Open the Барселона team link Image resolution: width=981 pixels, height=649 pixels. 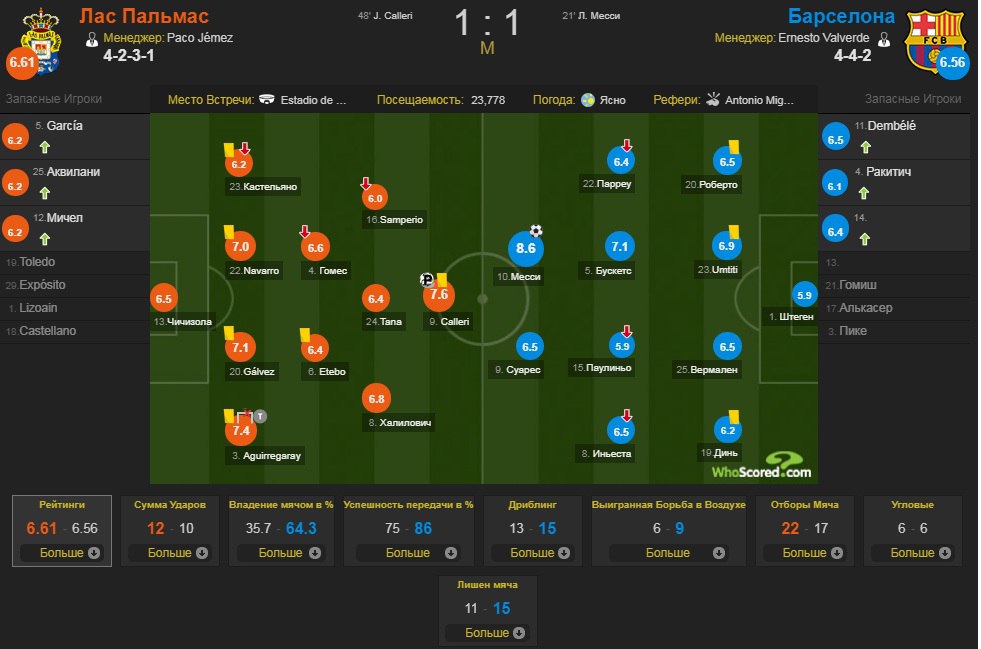pyautogui.click(x=841, y=16)
